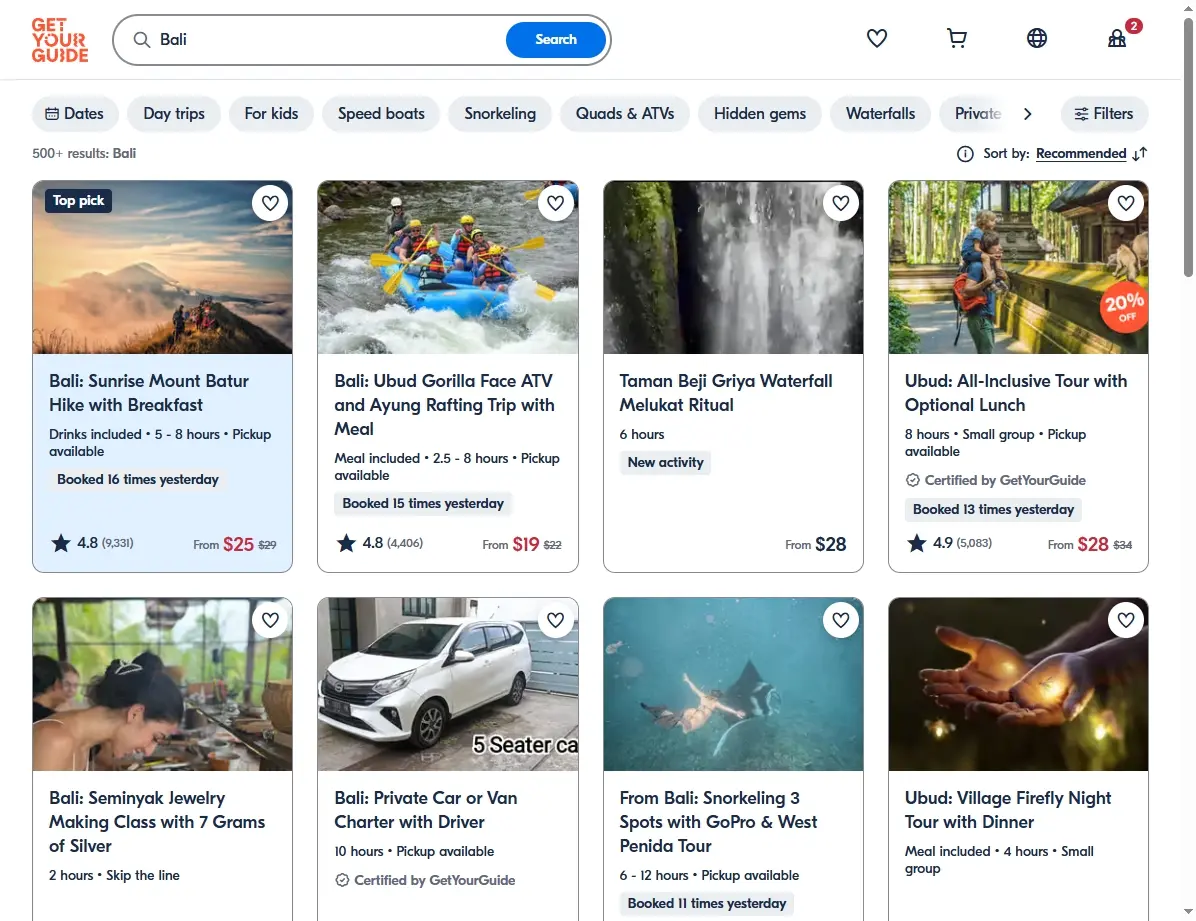Click the white 5 seater car photo
The width and height of the screenshot is (1196, 921).
pyautogui.click(x=448, y=684)
